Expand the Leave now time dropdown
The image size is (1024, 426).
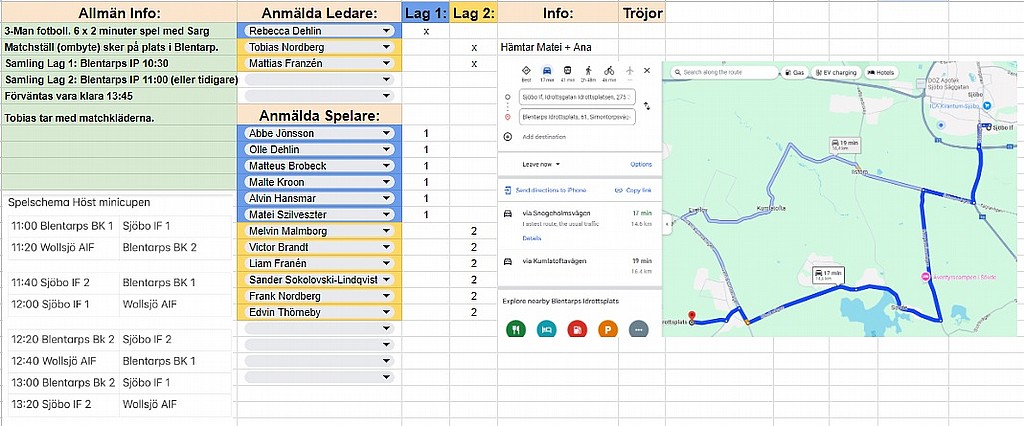tap(541, 164)
